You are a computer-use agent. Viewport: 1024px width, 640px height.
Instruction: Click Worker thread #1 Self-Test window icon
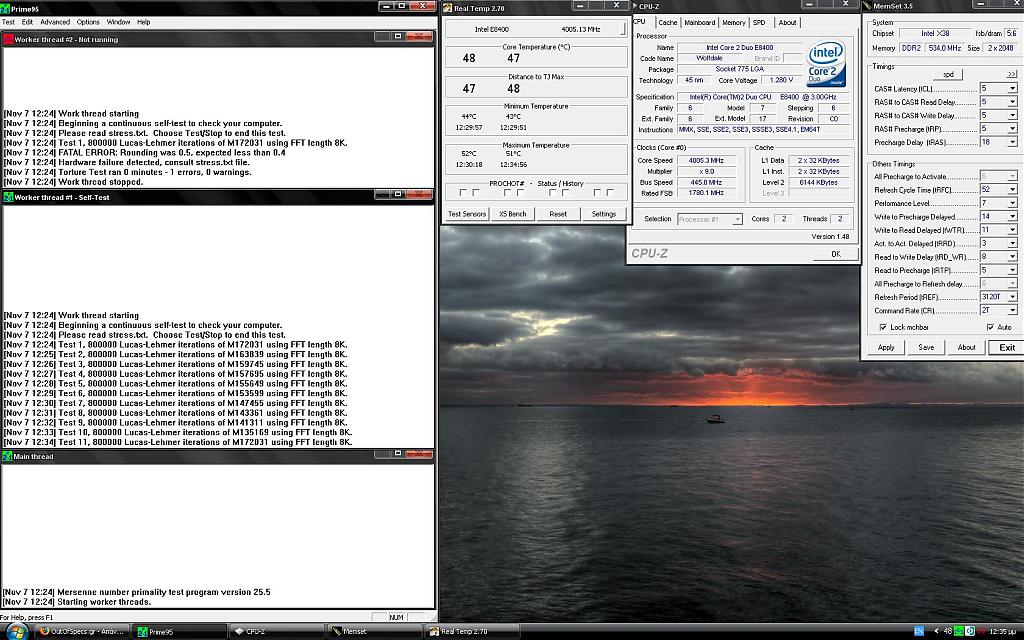8,197
